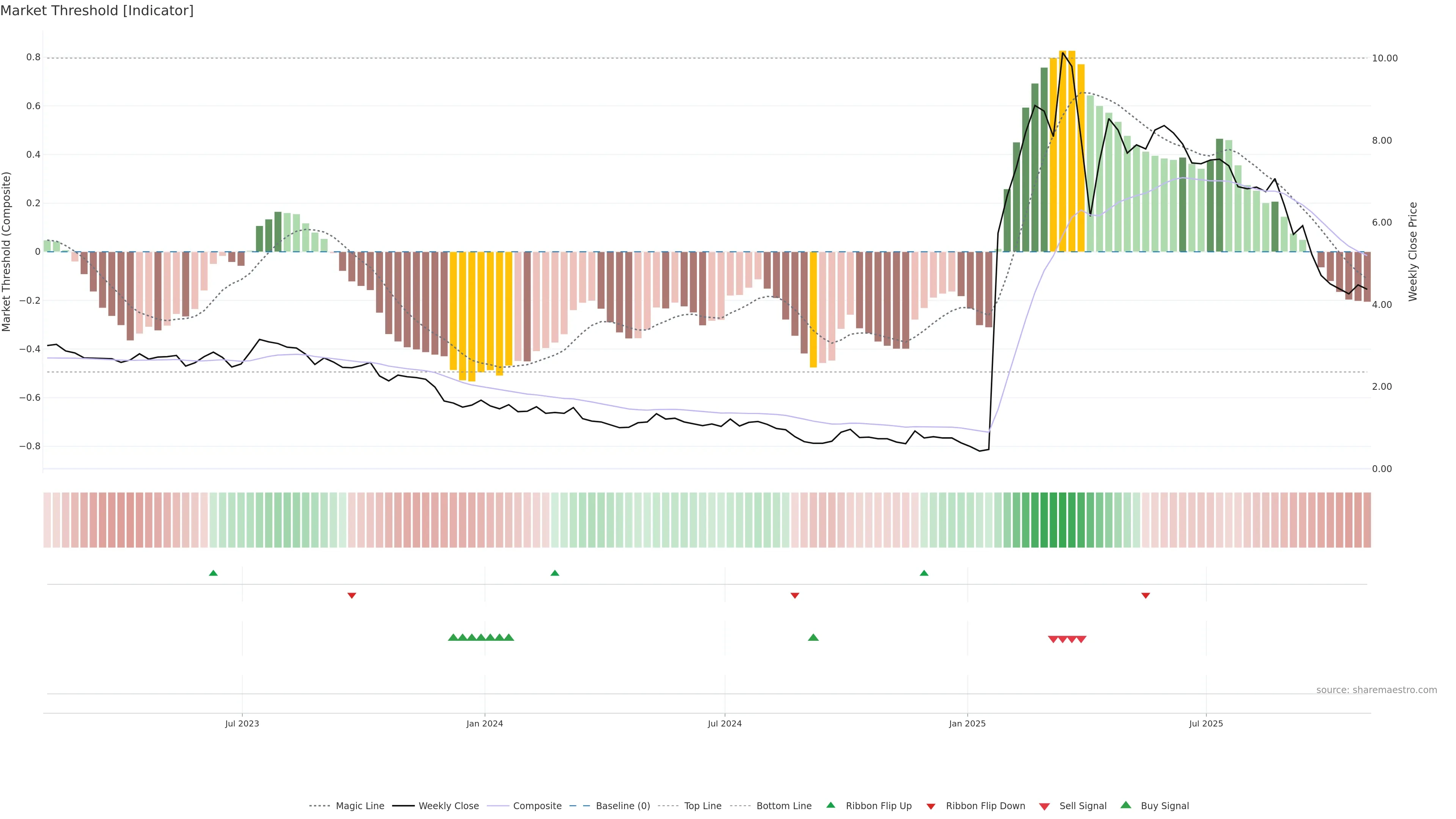1456x819 pixels.
Task: Toggle the Weekly Close legend entry
Action: 448,805
